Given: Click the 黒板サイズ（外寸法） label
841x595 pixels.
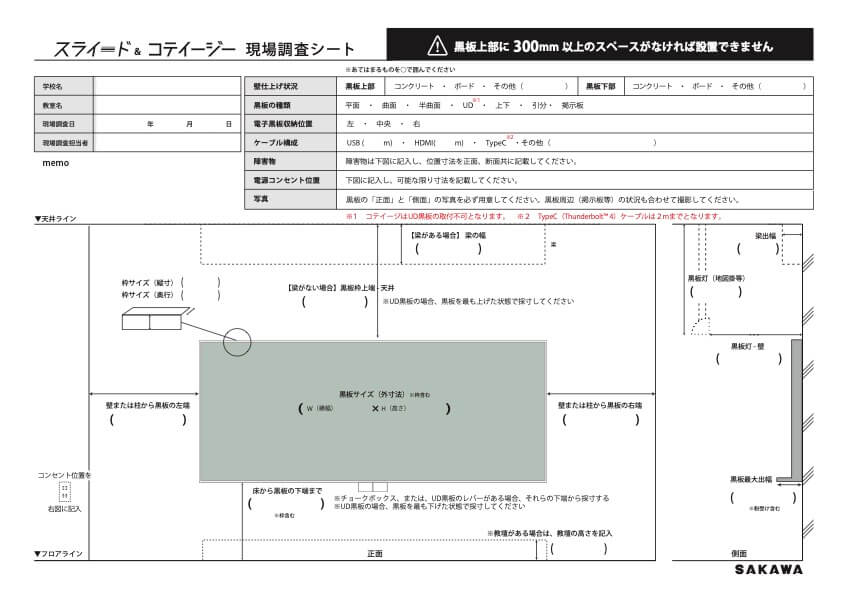Looking at the screenshot, I should click(374, 394).
